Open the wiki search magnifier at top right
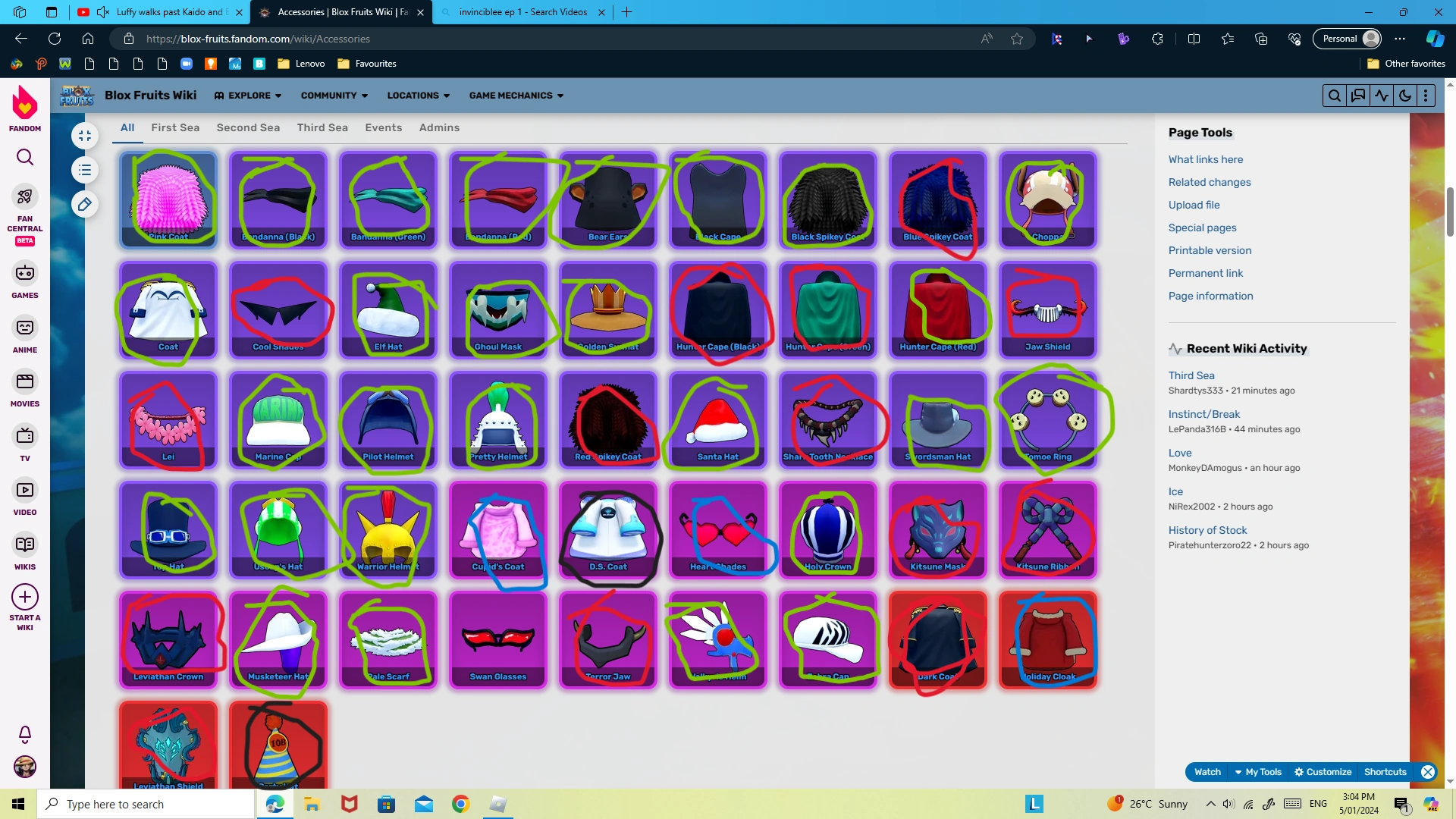The height and width of the screenshot is (819, 1456). click(x=1335, y=95)
